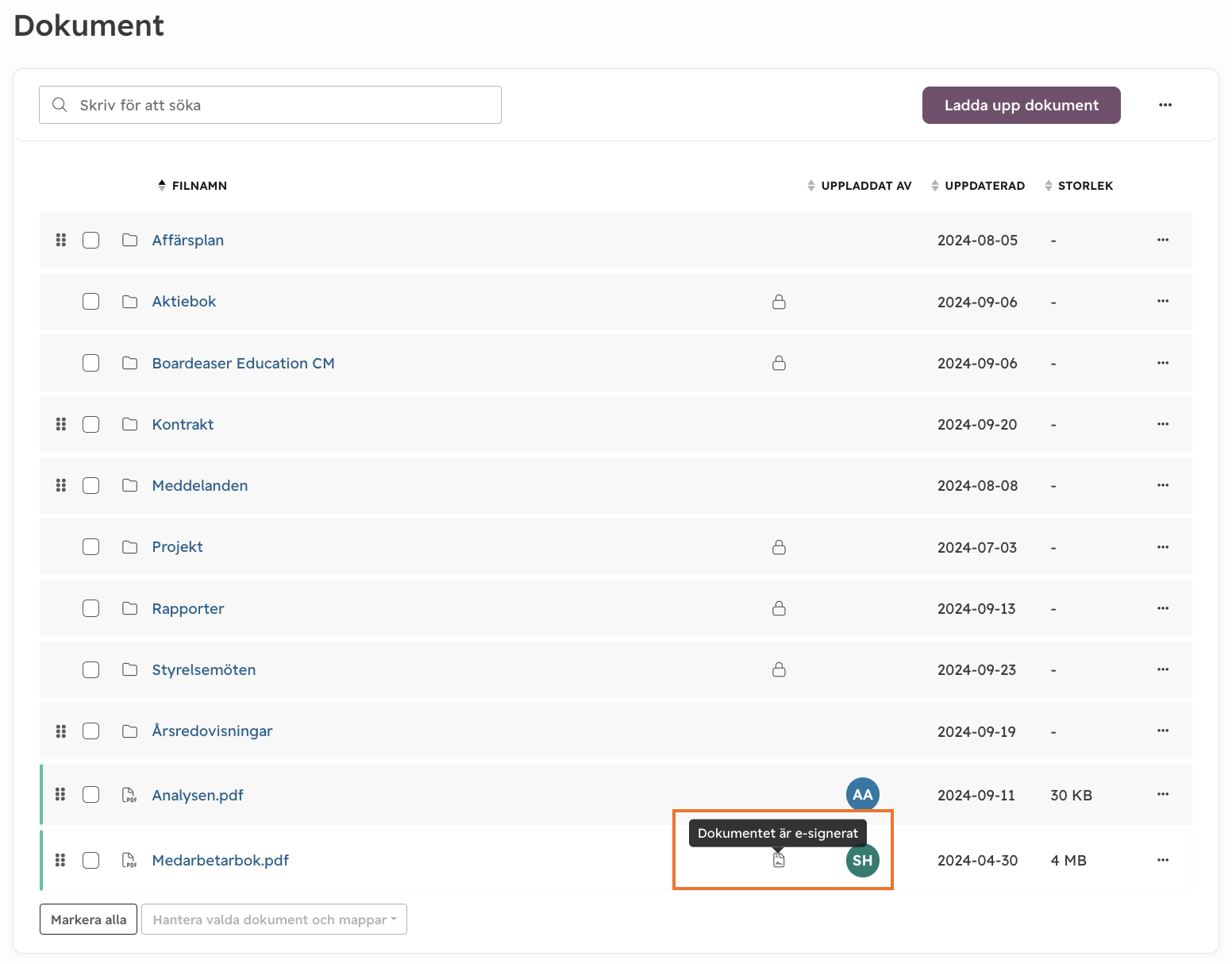Click the PDF file icon for Analysen.pdf

129,795
